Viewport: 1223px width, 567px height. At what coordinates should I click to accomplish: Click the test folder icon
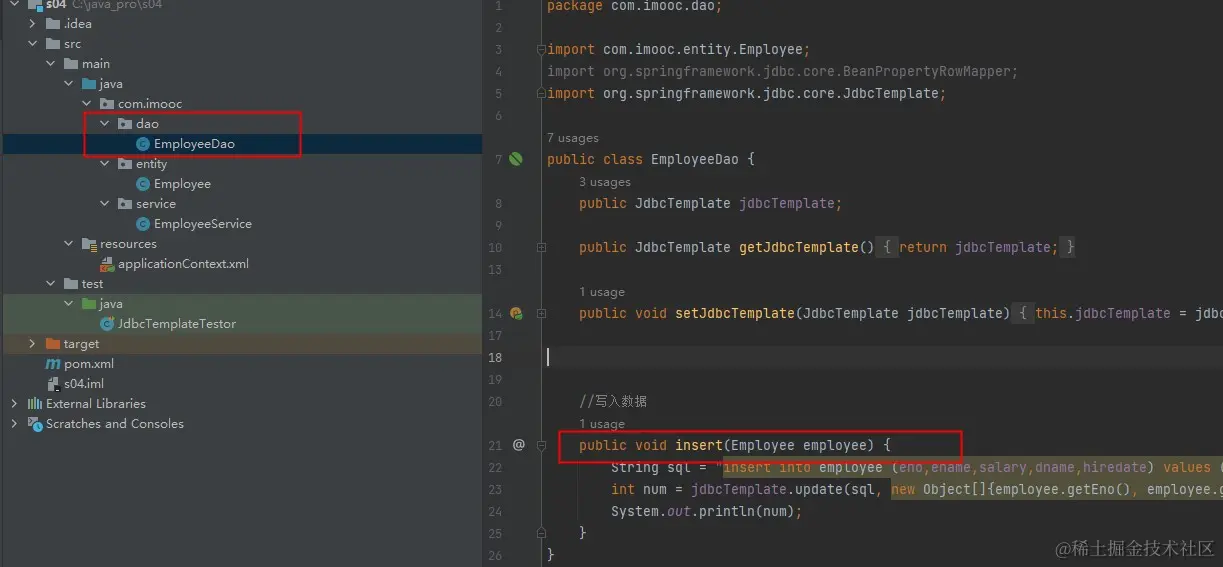[x=71, y=284]
